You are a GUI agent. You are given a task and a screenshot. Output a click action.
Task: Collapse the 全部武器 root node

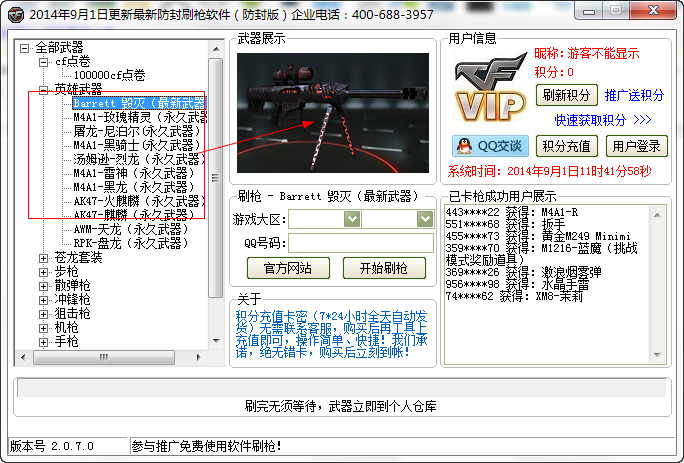(25, 48)
